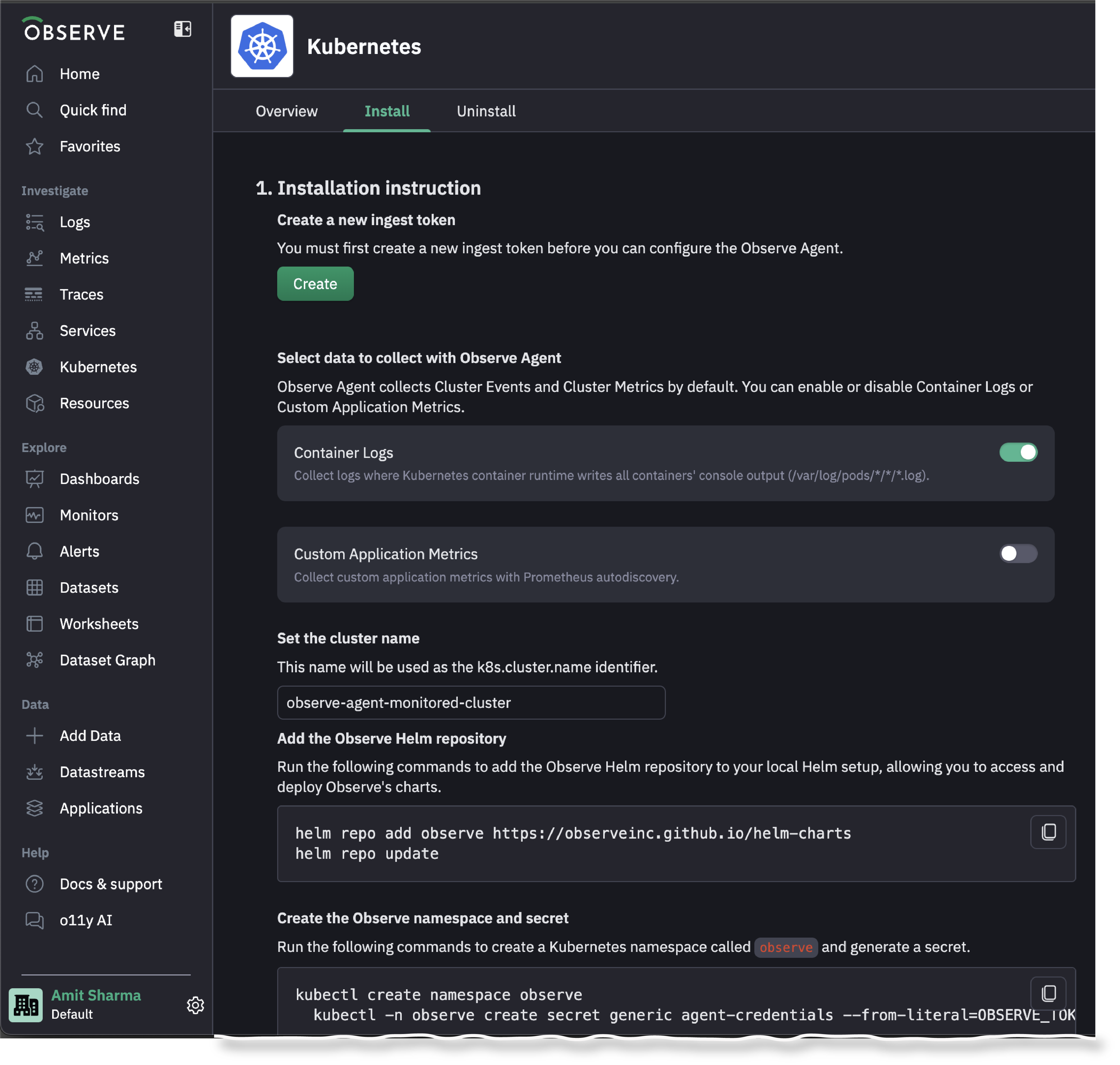Open Docs & support question icon
Image resolution: width=1120 pixels, height=1065 pixels.
(x=35, y=884)
